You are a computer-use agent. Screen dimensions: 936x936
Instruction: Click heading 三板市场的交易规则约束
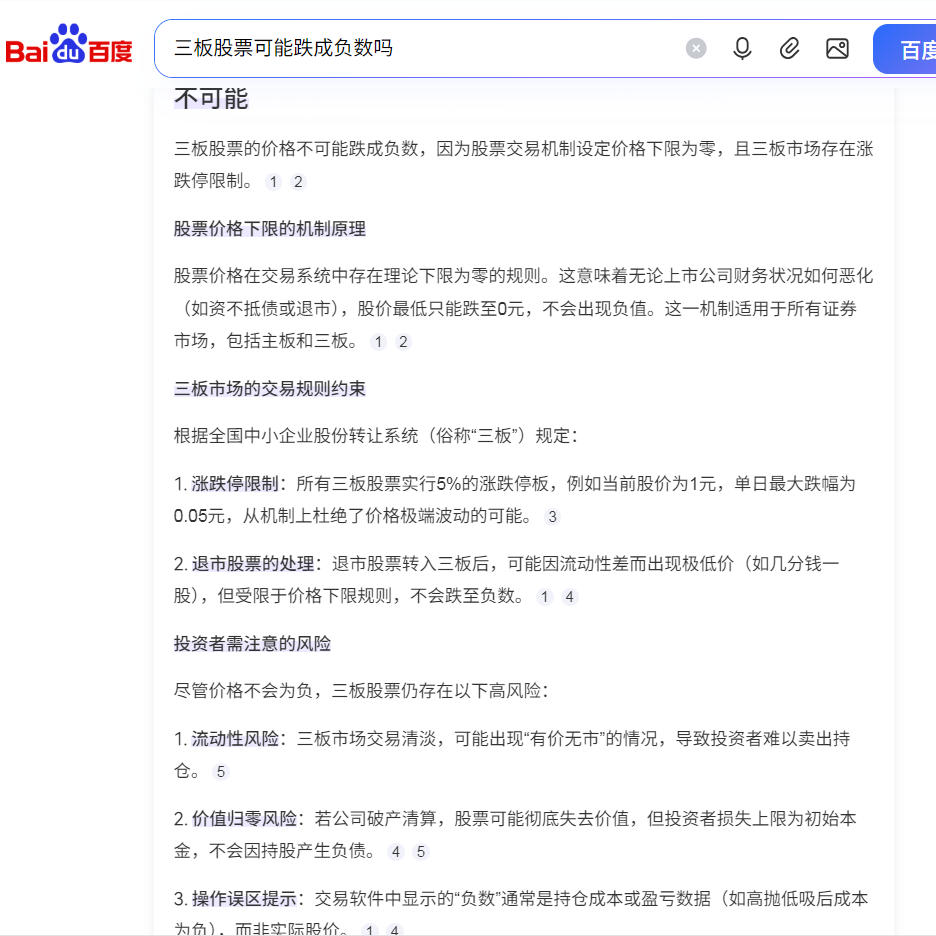point(269,389)
